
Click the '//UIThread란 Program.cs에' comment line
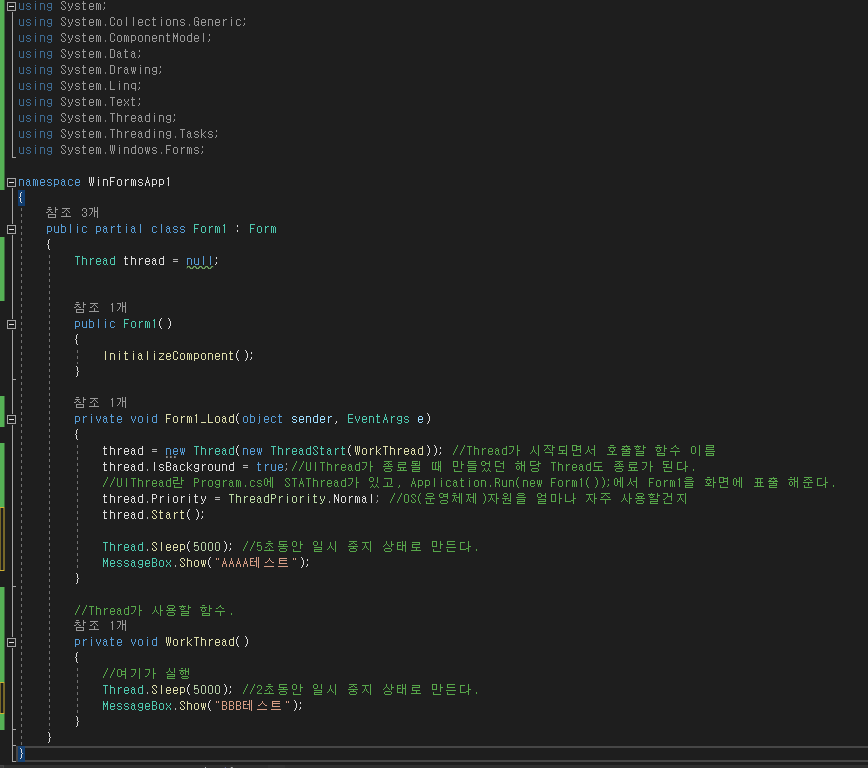click(x=468, y=483)
